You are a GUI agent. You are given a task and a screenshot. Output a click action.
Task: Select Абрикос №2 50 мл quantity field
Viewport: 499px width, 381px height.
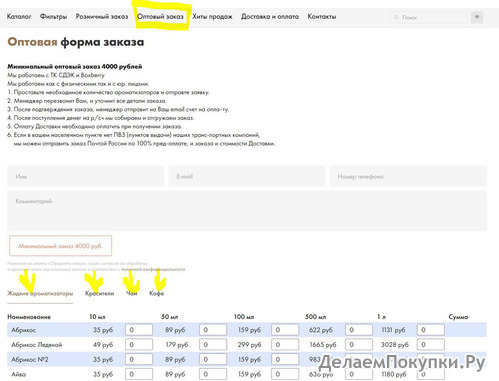click(213, 359)
